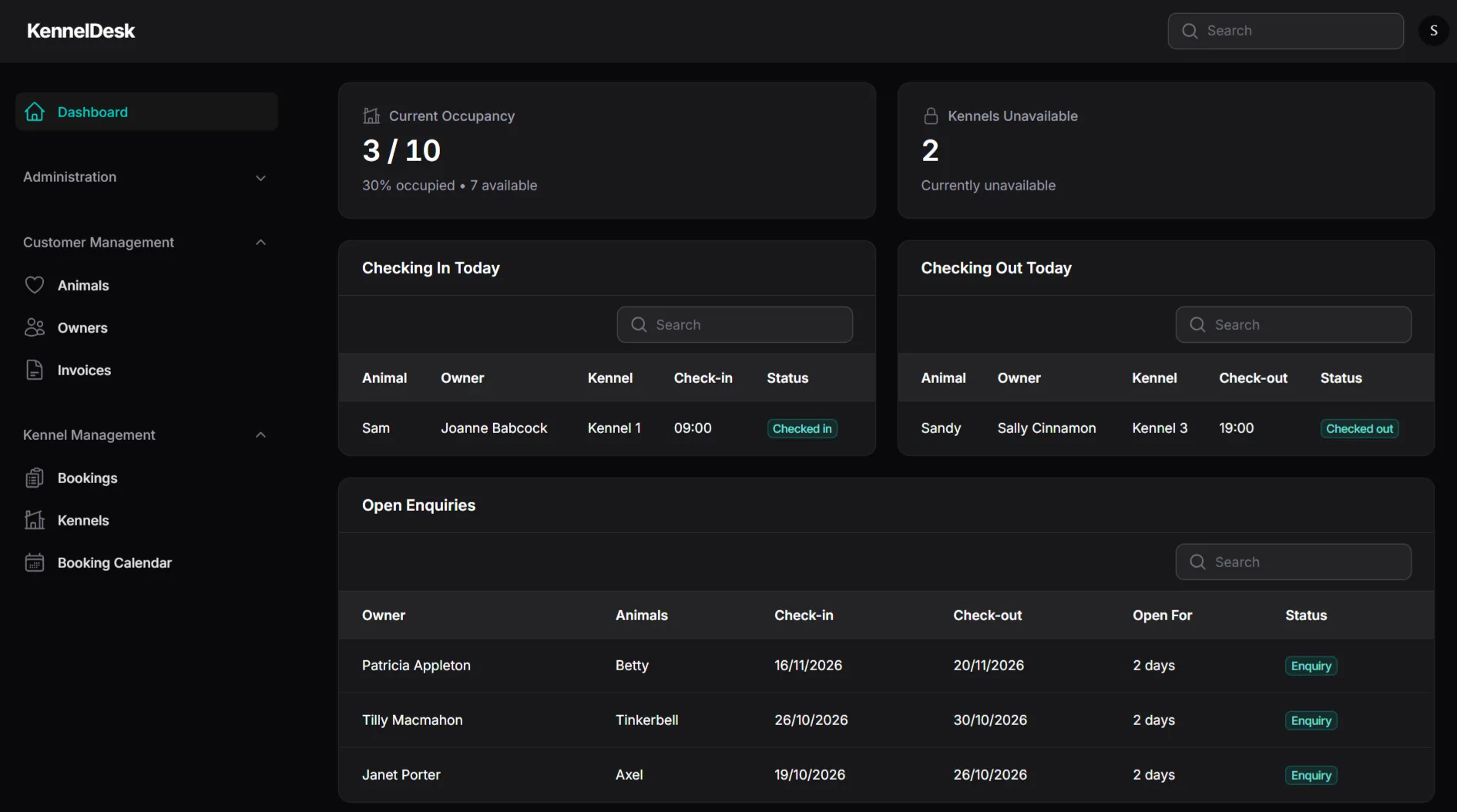Open Janet Porter enquiry row

point(886,775)
